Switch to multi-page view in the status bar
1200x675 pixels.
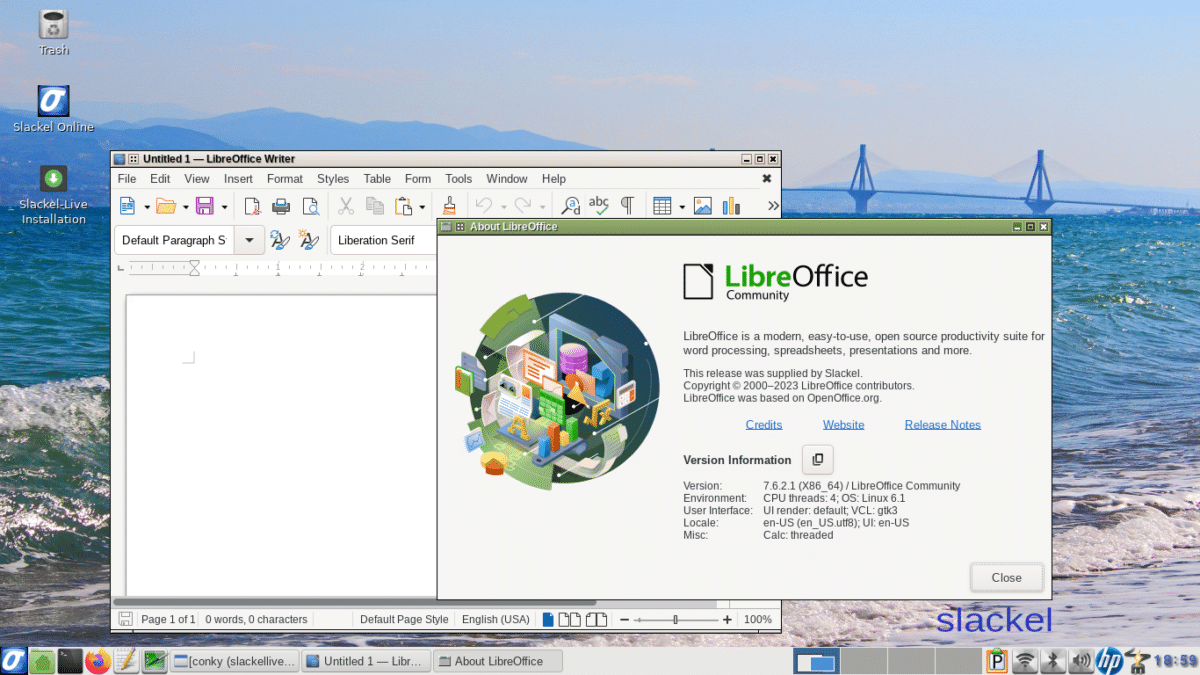pyautogui.click(x=568, y=619)
